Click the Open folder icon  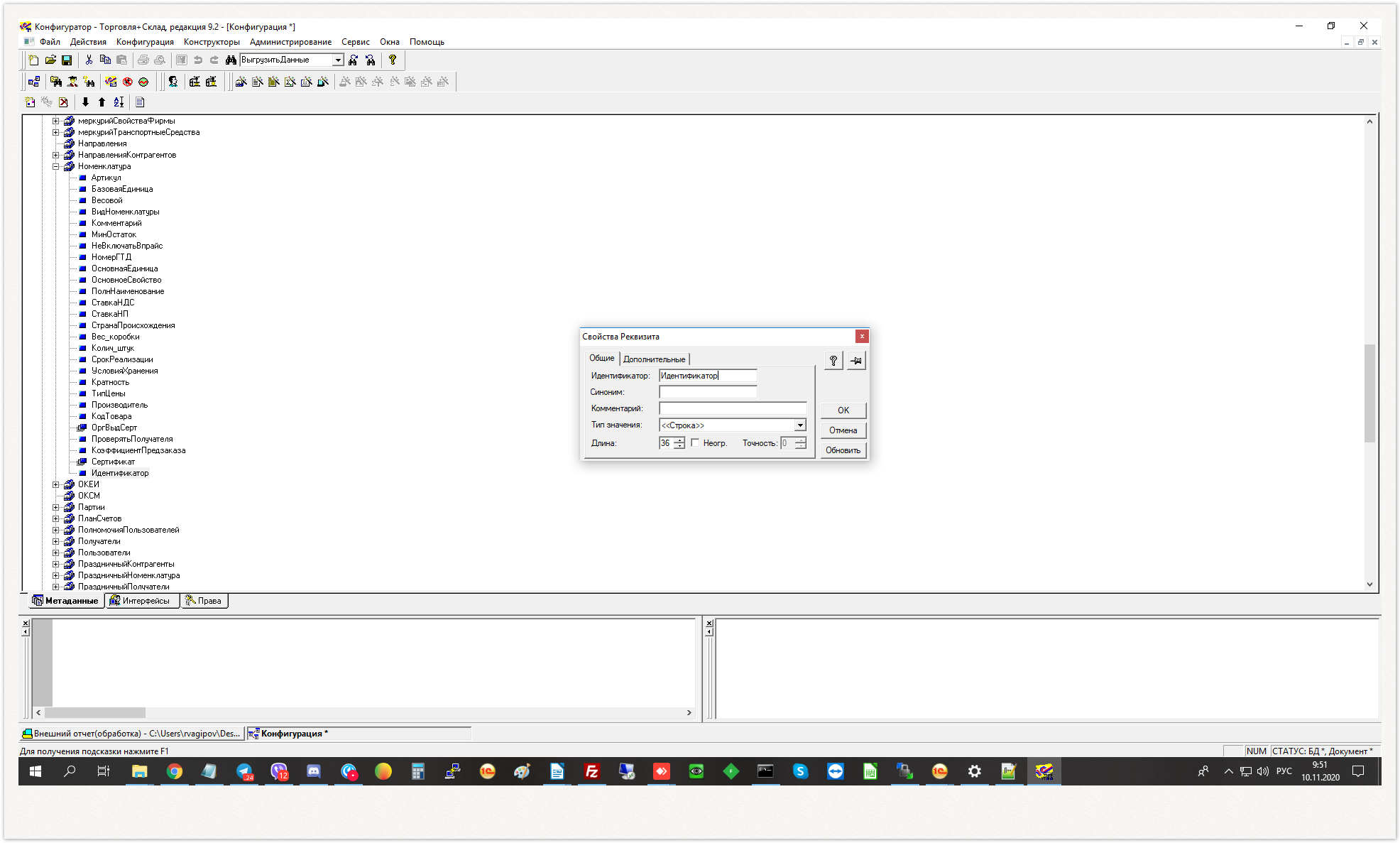[x=50, y=60]
